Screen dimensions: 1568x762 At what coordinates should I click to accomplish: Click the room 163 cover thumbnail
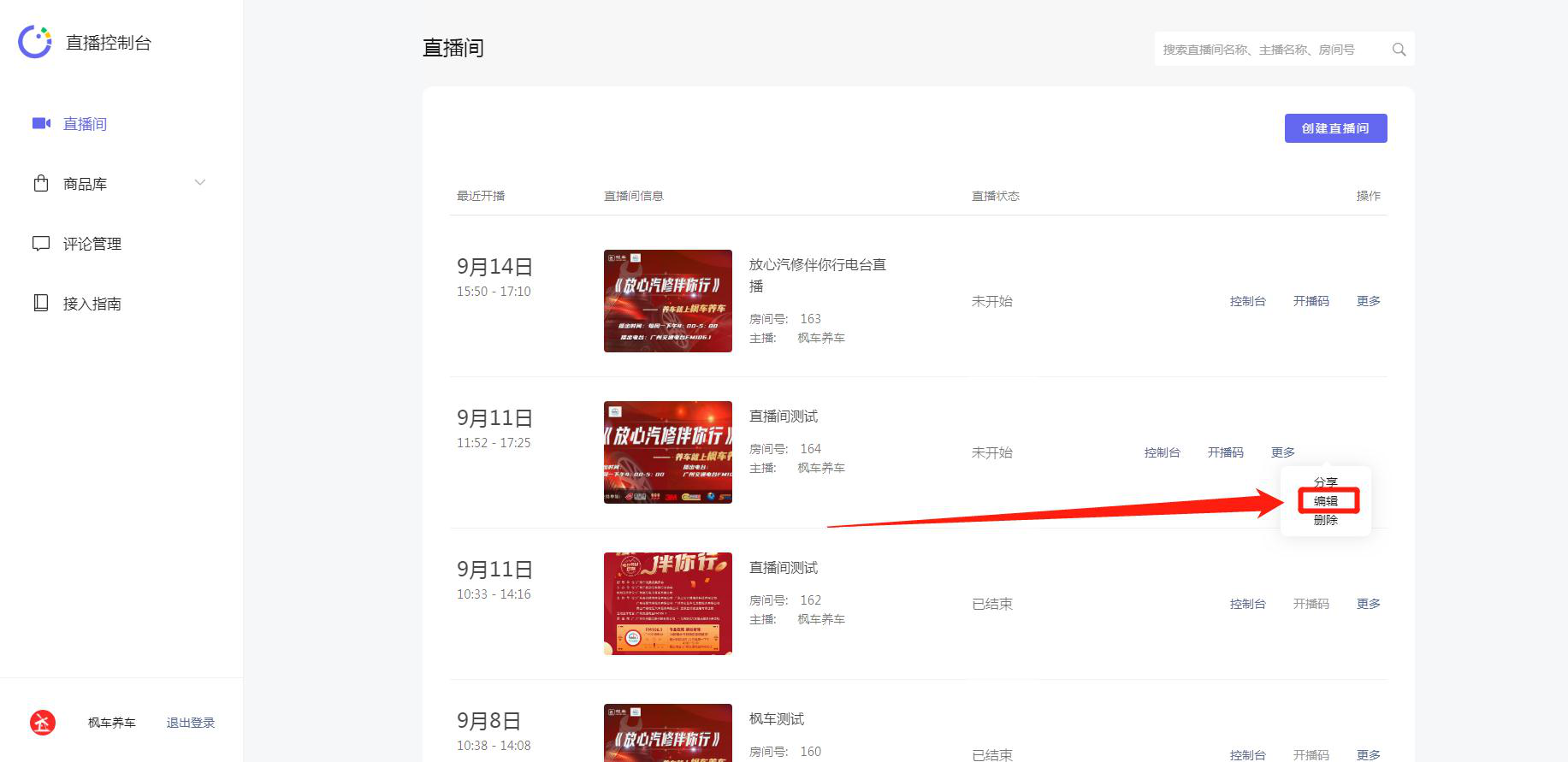[668, 301]
